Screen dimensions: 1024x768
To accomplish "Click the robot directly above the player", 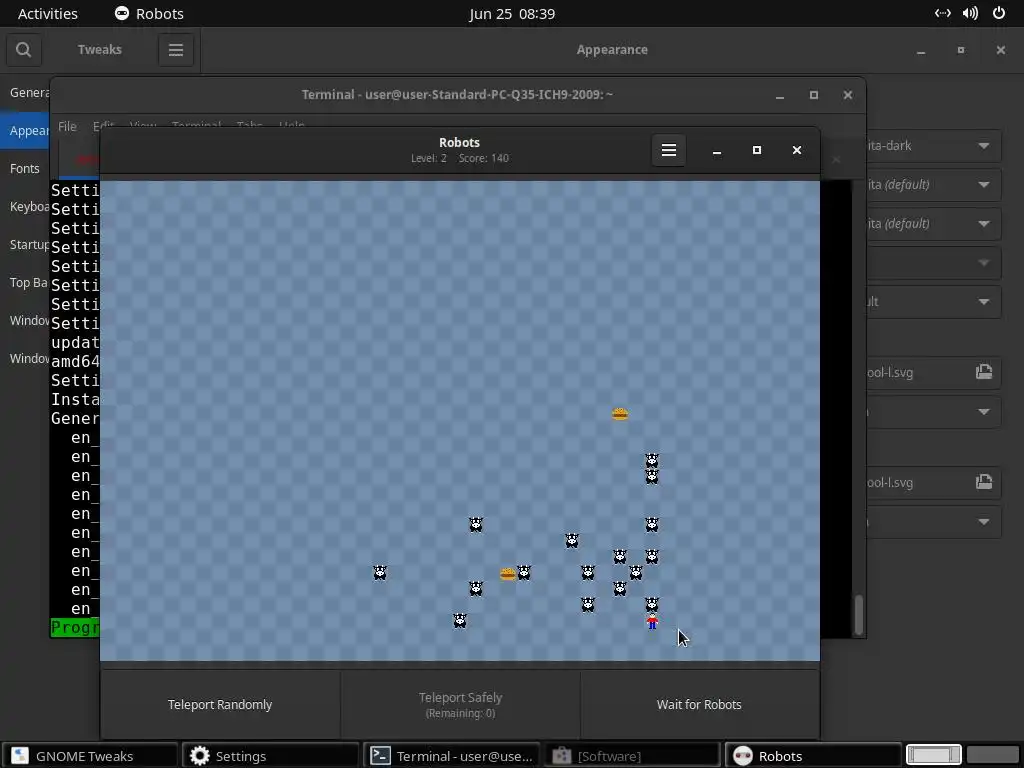I will [x=652, y=604].
